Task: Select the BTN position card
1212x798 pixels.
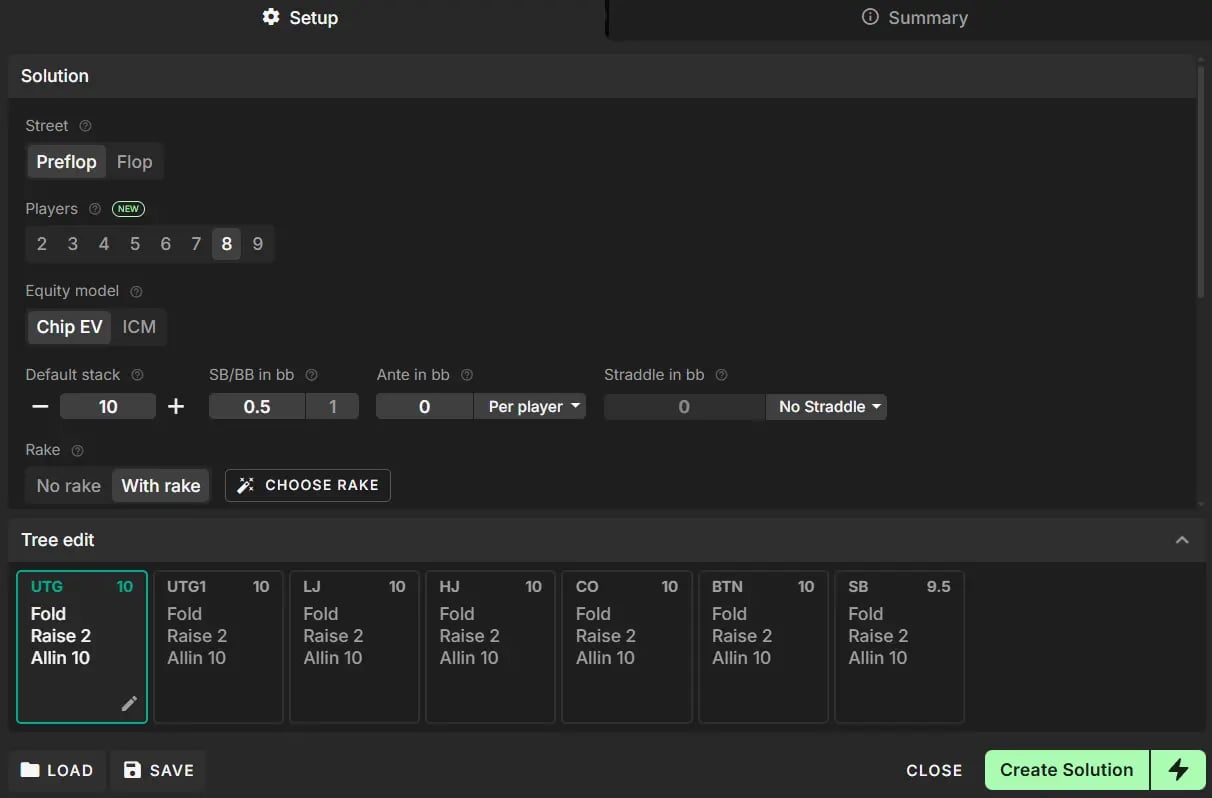Action: 763,647
